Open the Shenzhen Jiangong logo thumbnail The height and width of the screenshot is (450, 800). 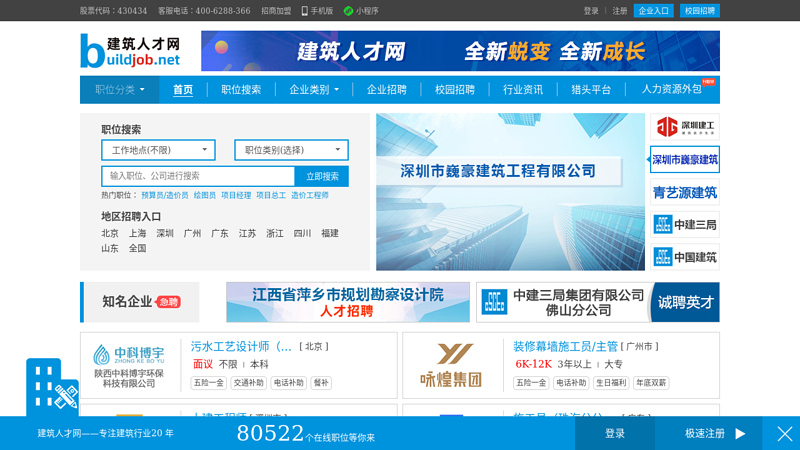[685, 127]
